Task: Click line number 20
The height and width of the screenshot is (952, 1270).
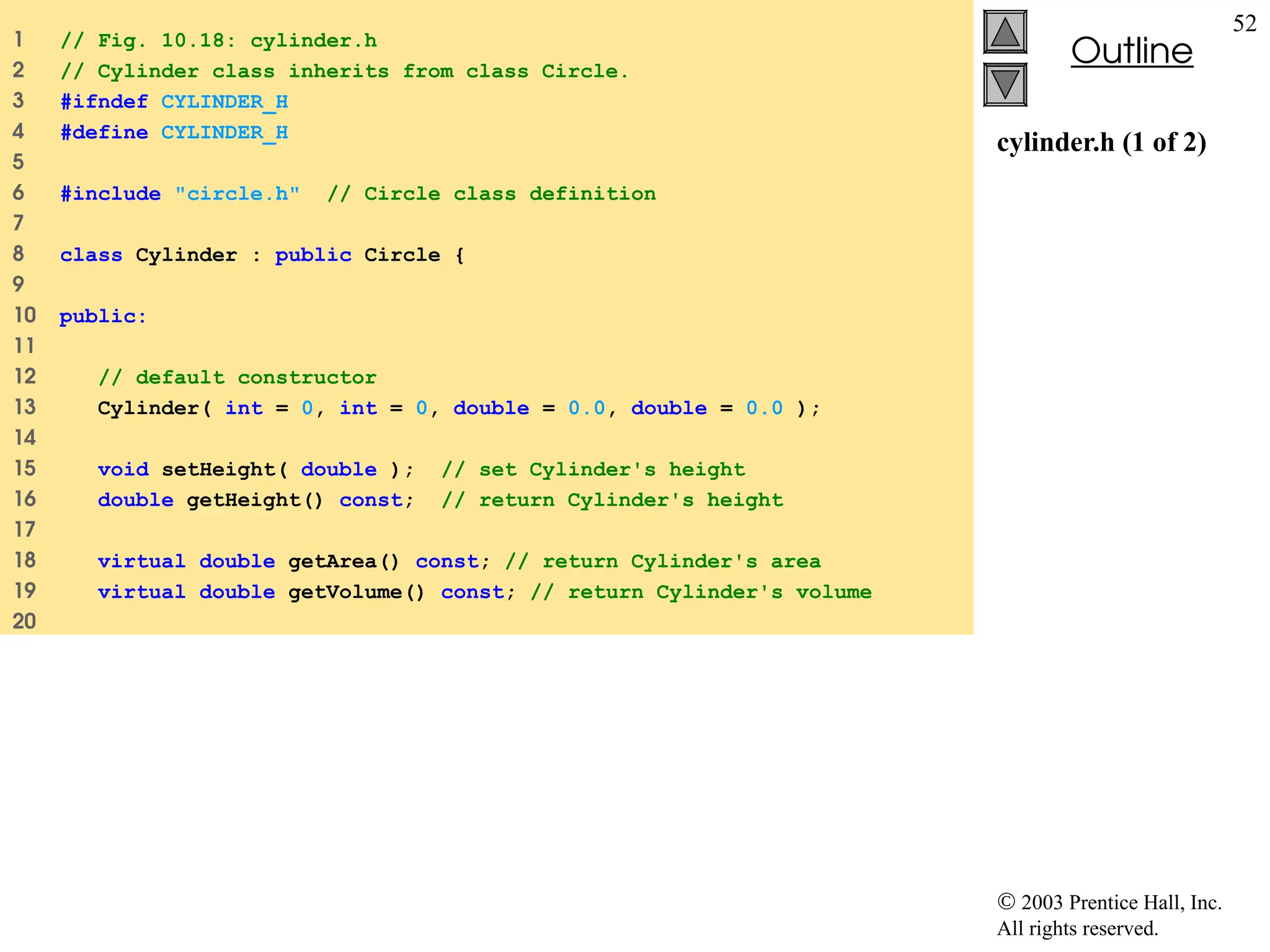Action: tap(25, 621)
